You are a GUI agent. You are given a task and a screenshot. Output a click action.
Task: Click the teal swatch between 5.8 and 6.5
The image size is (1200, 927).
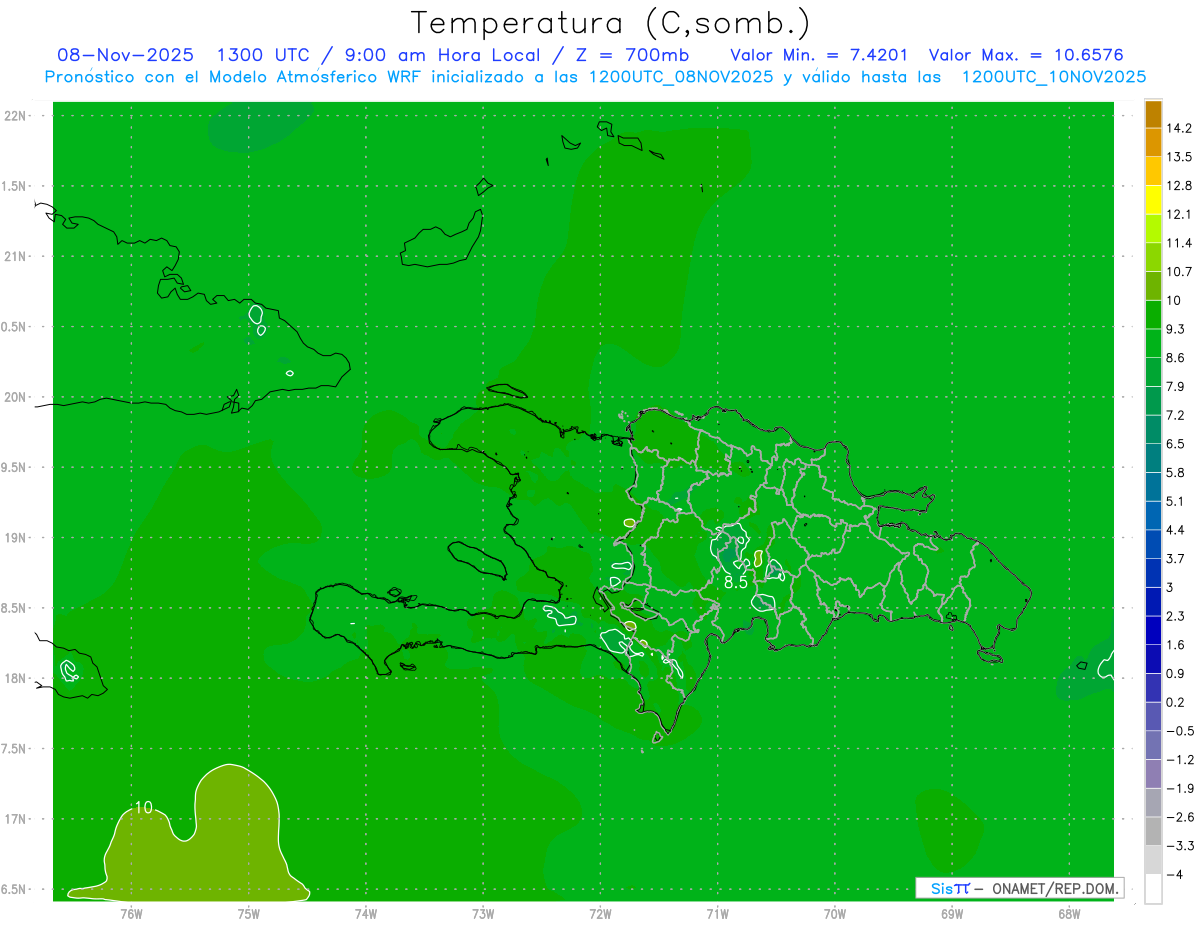(1153, 458)
